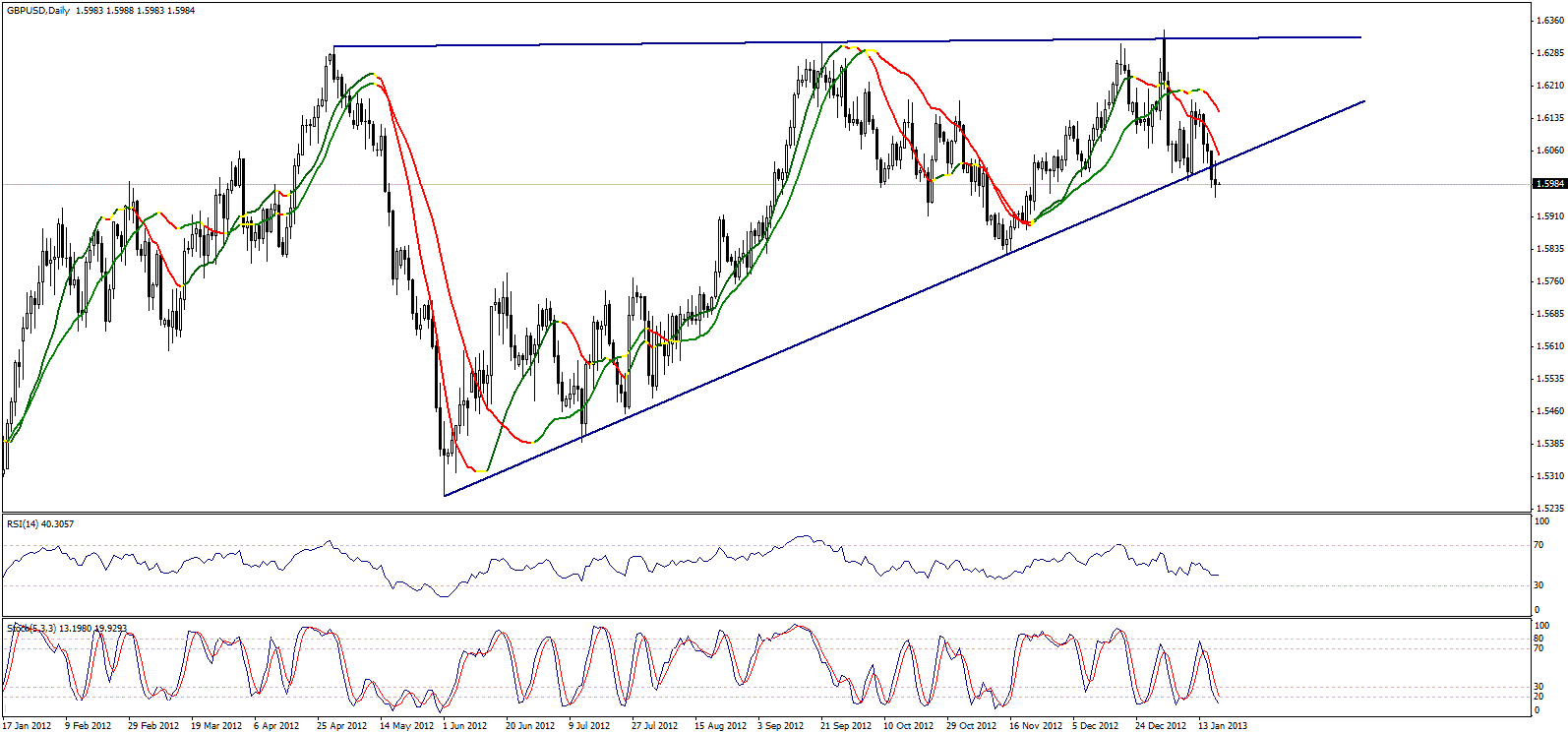The height and width of the screenshot is (733, 1568).
Task: Click the 1.5910 price axis value
Action: pyautogui.click(x=1549, y=216)
